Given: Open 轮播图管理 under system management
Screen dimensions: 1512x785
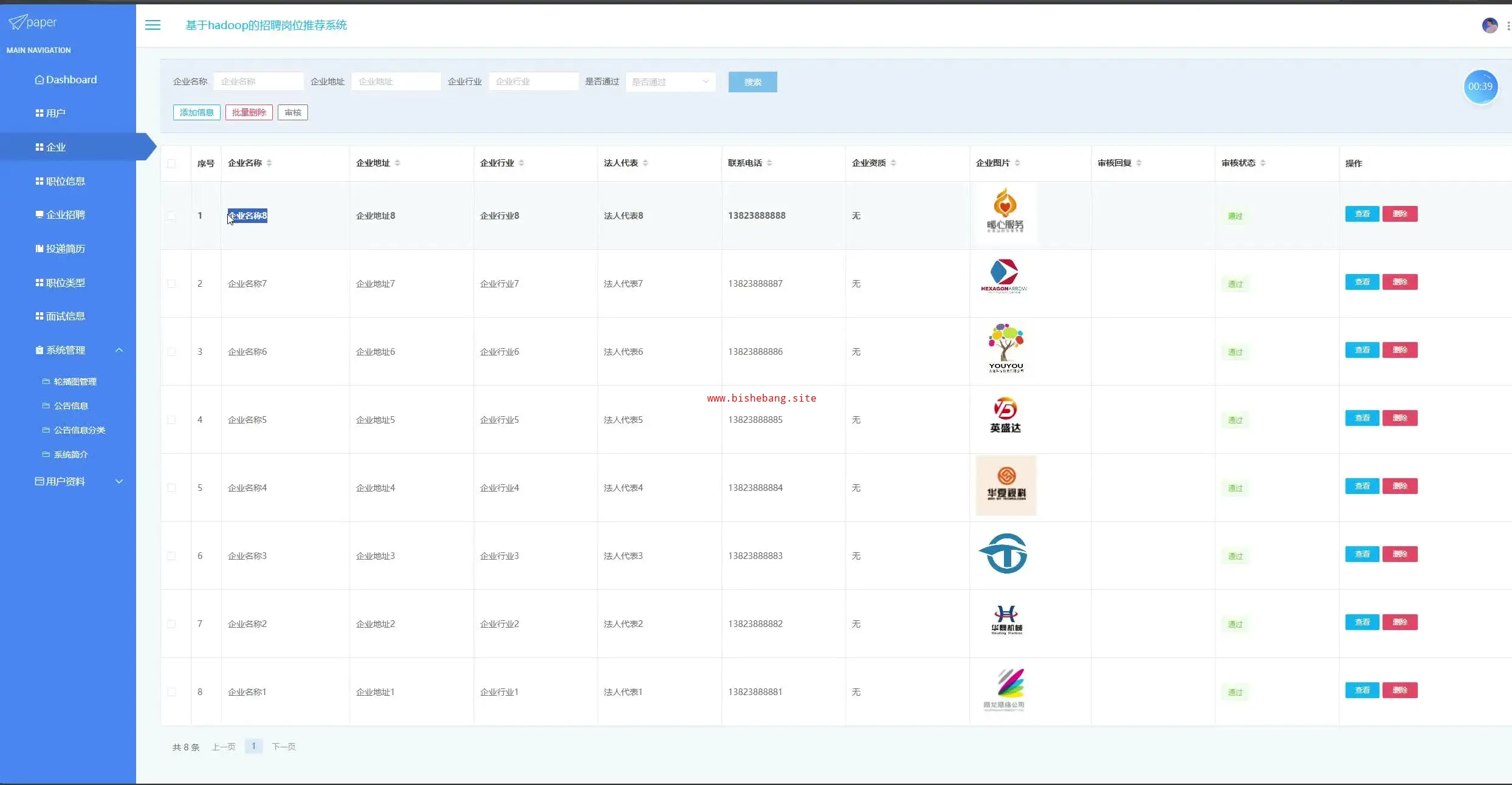Looking at the screenshot, I should click(75, 382).
